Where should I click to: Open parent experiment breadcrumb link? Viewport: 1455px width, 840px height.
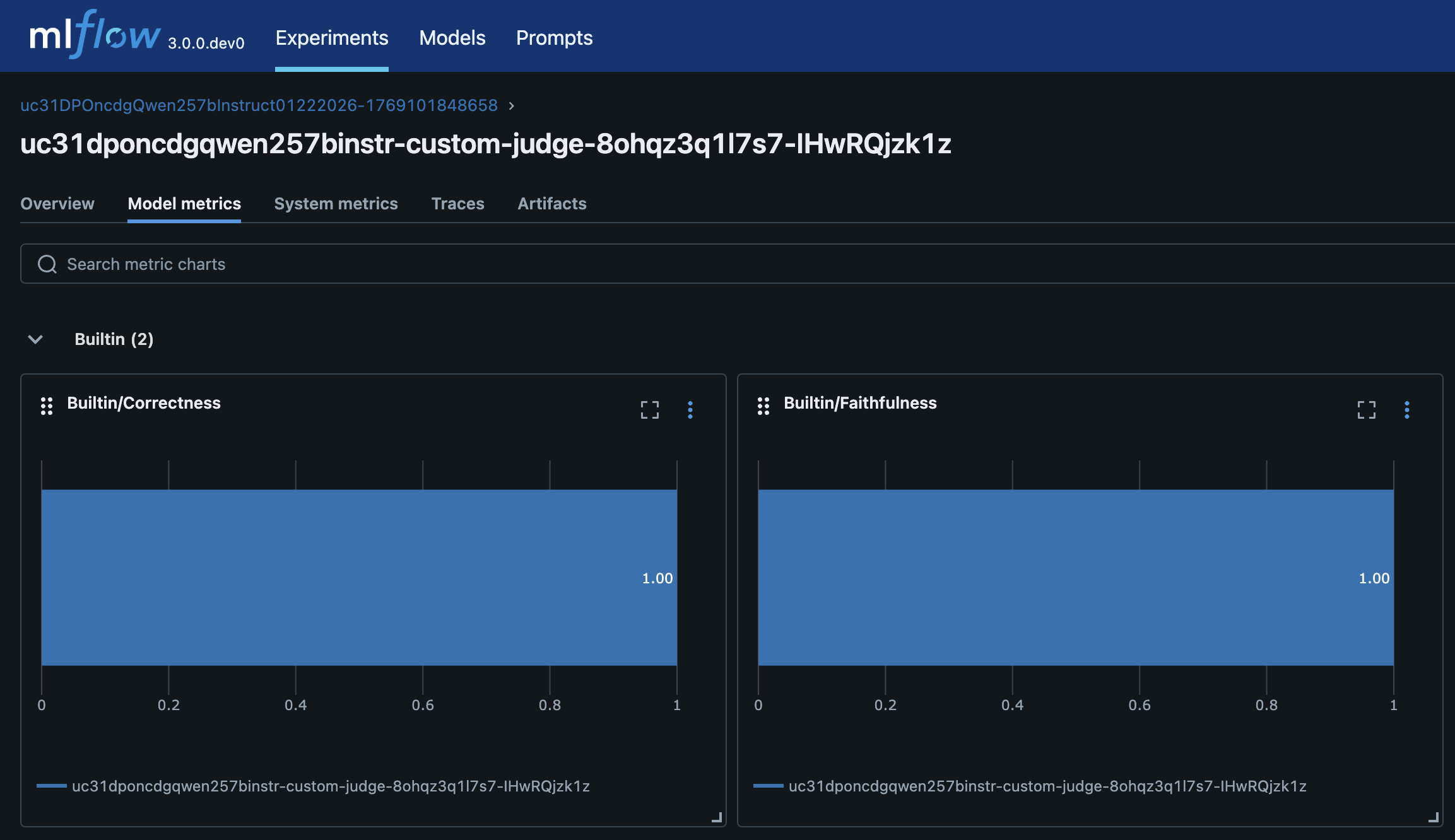point(259,105)
